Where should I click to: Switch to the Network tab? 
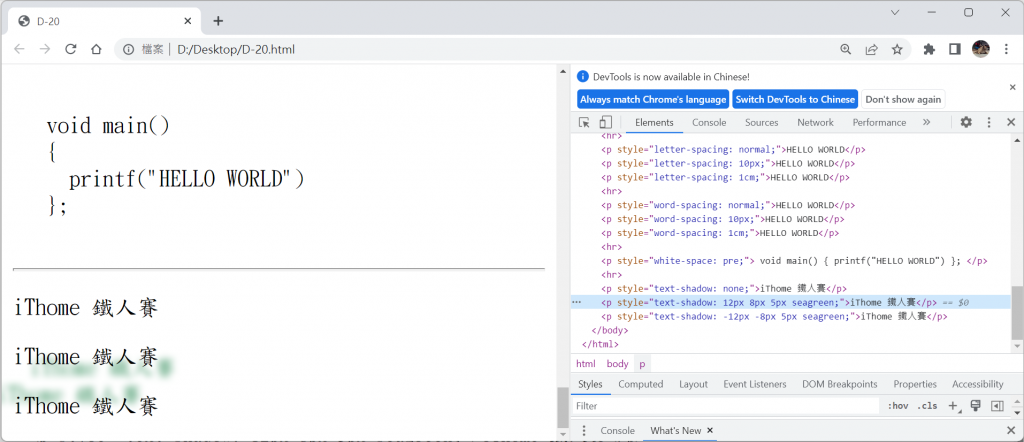coord(815,123)
